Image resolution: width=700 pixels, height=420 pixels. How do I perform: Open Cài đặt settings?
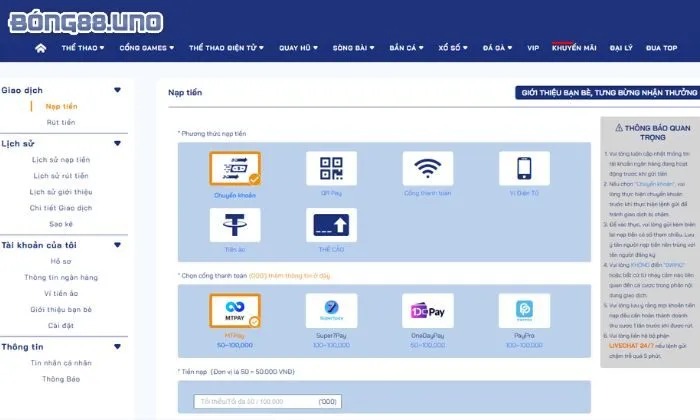61,326
